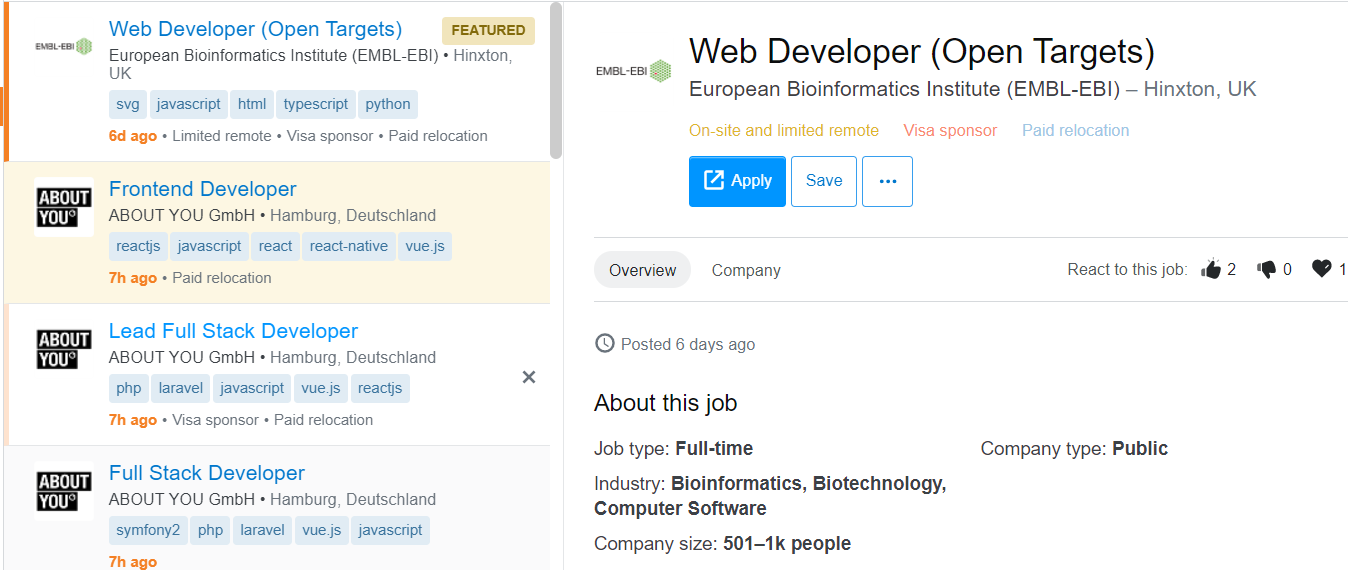Click the EMBL-EBI logo in job list

pos(64,46)
